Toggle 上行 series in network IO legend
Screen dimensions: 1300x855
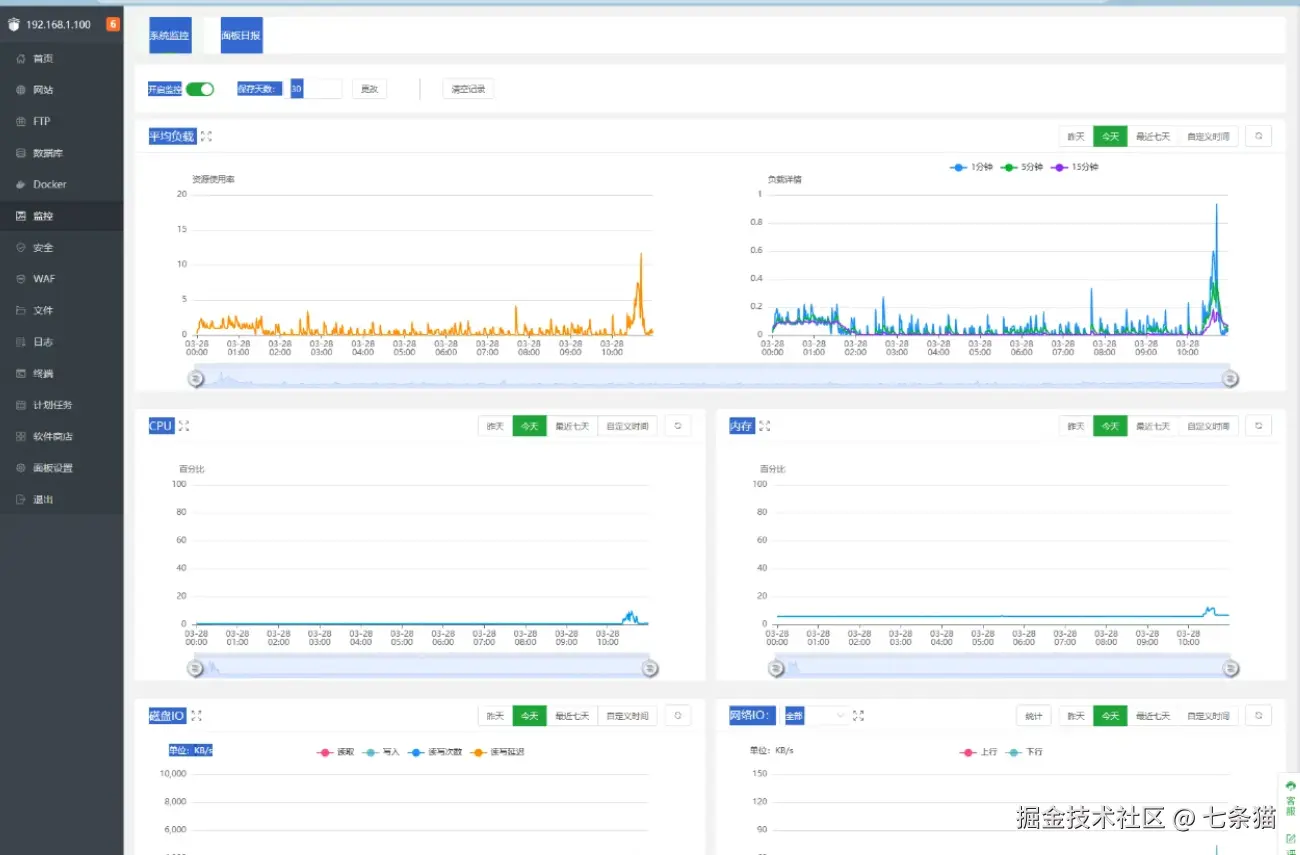978,751
